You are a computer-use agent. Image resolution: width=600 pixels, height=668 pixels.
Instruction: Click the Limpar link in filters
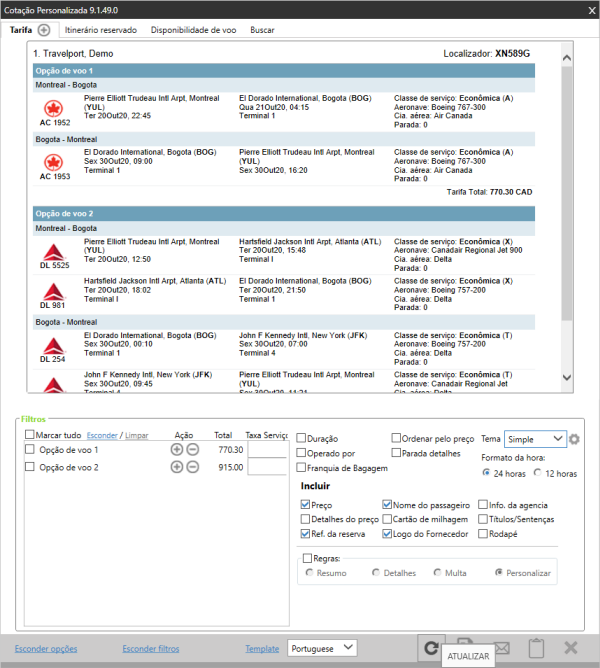137,436
